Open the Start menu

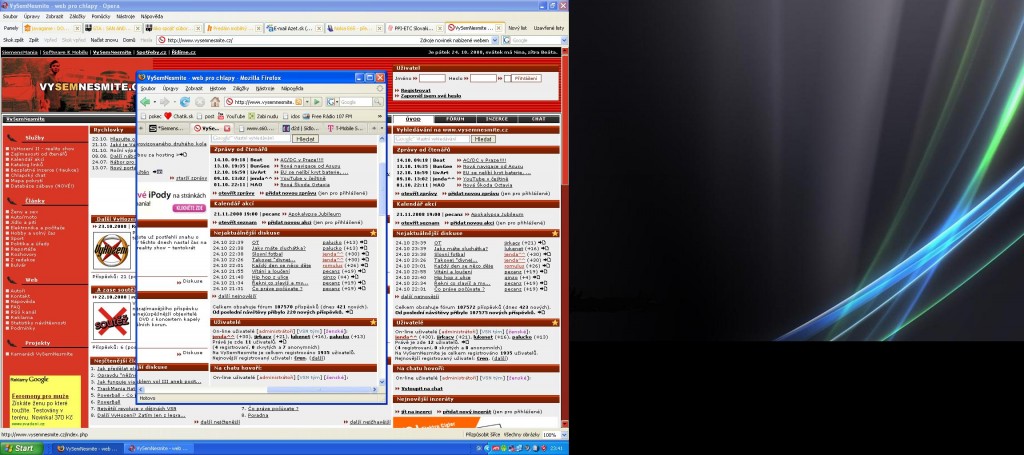(x=22, y=448)
